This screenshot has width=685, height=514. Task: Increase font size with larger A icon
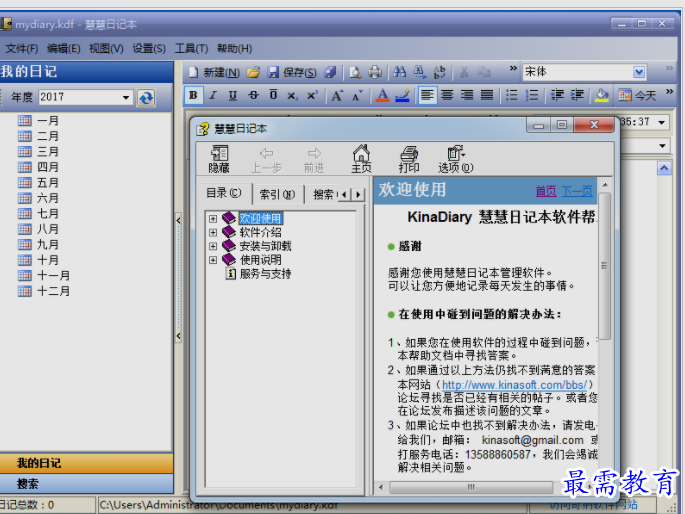pos(337,95)
